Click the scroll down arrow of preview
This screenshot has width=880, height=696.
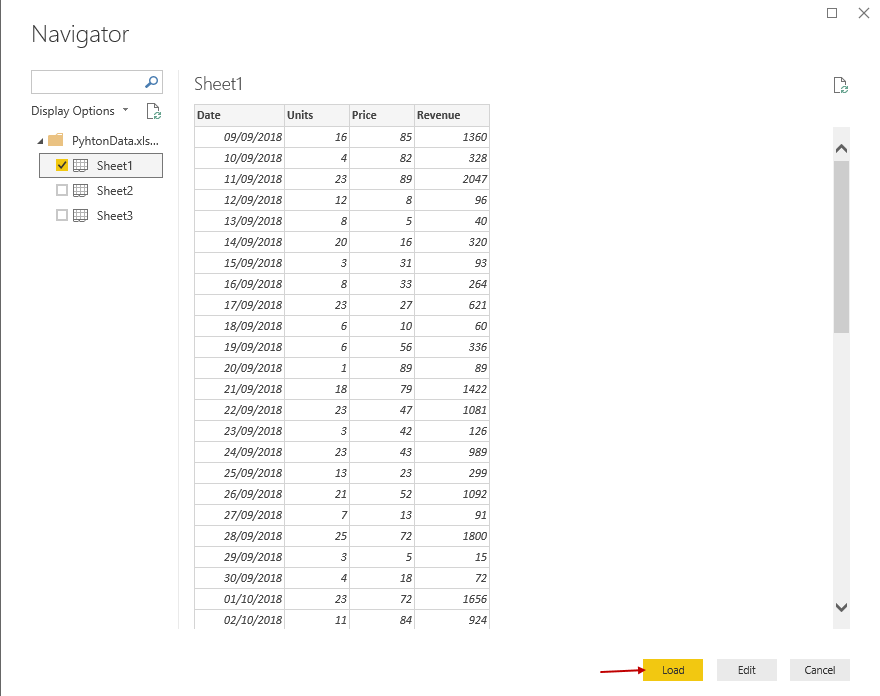841,607
